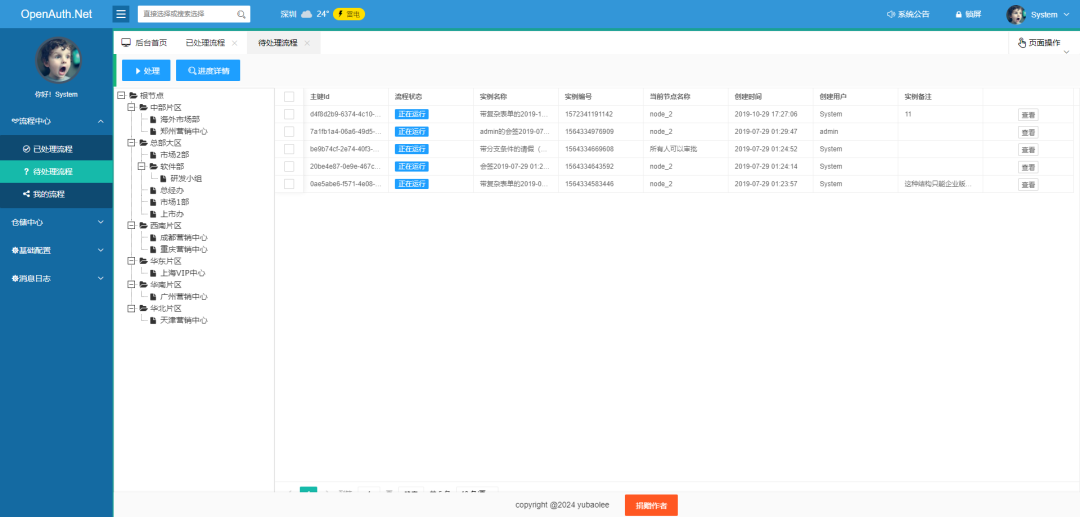Click the yellow 雷电 lightning badge
This screenshot has height=517, width=1080.
(349, 15)
